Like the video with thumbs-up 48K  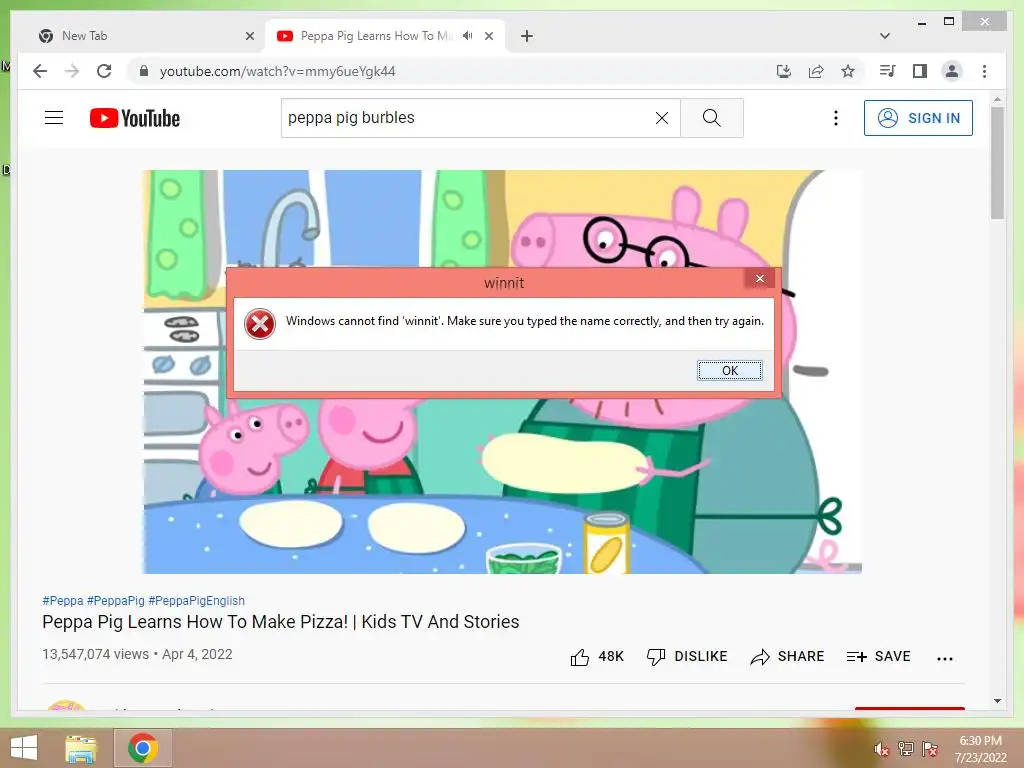point(597,656)
